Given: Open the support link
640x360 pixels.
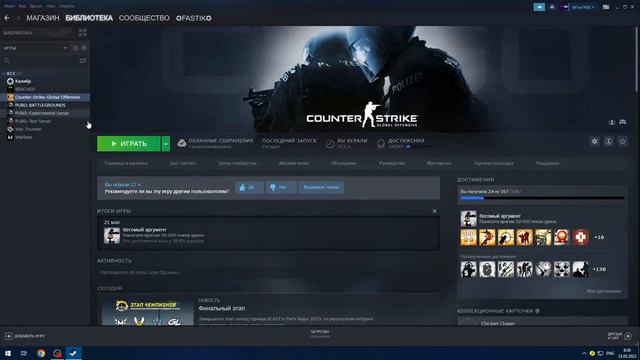Looking at the screenshot, I should (547, 163).
